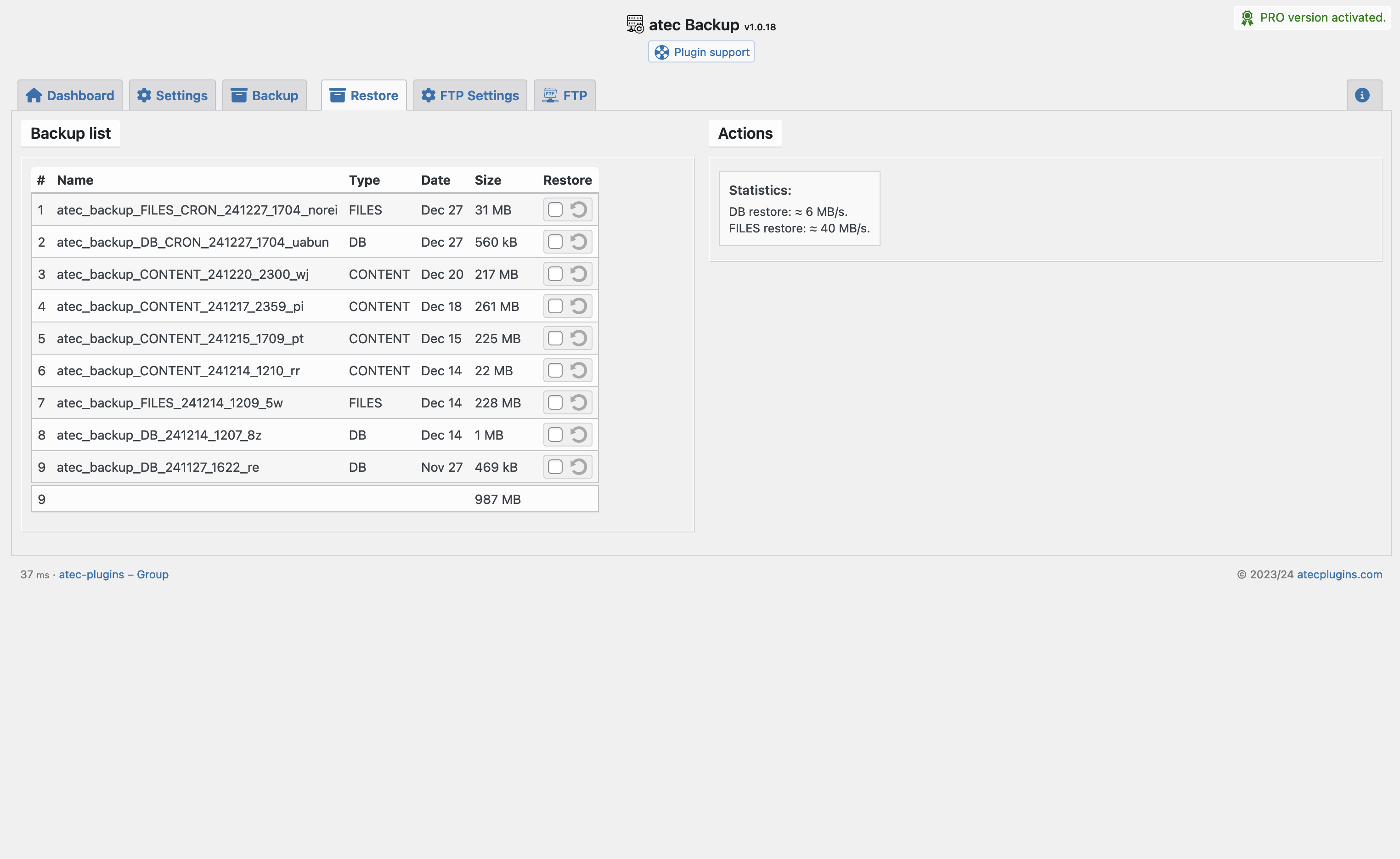
Task: Click the Actions heading
Action: [x=745, y=133]
